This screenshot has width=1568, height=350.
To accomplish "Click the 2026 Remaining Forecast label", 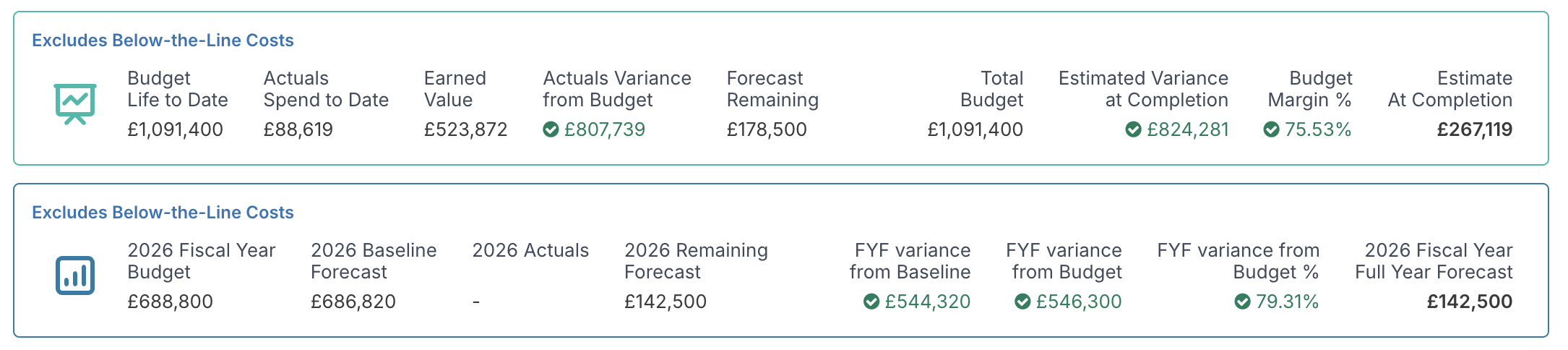I will pyautogui.click(x=695, y=261).
